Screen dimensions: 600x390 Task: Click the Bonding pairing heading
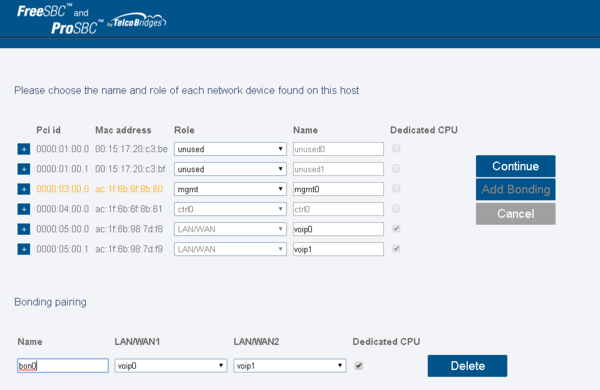(x=50, y=302)
